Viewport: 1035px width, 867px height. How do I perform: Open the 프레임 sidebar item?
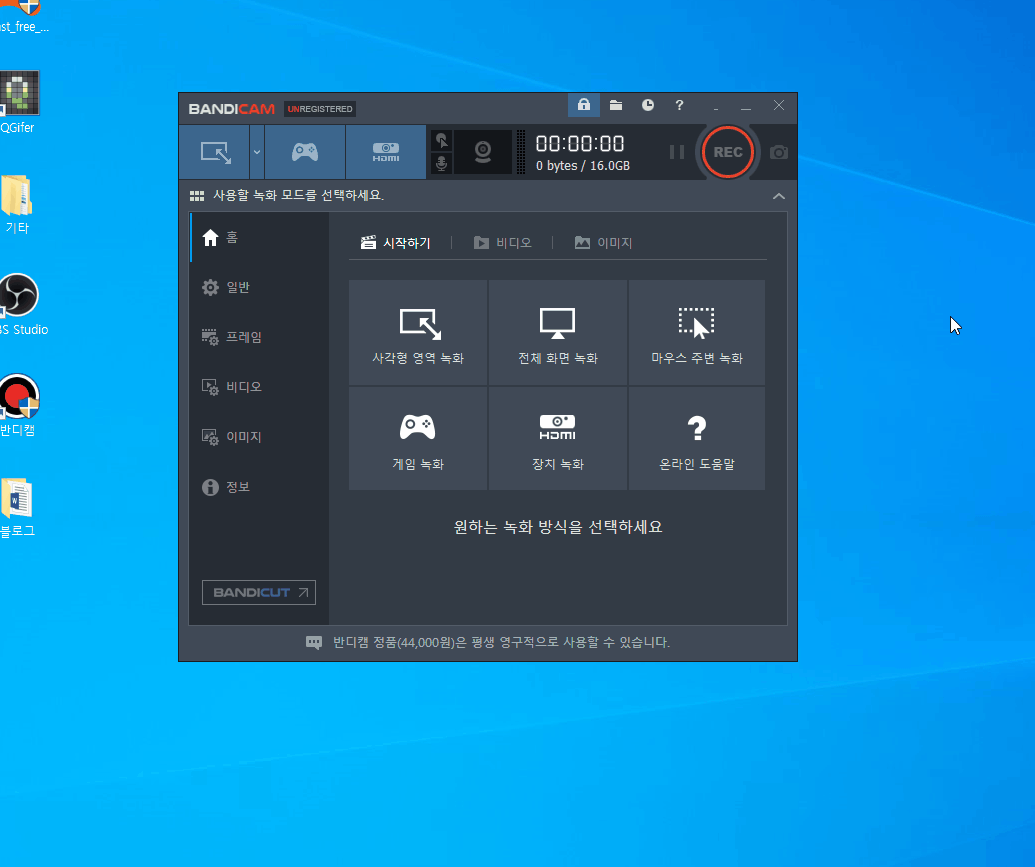click(259, 337)
